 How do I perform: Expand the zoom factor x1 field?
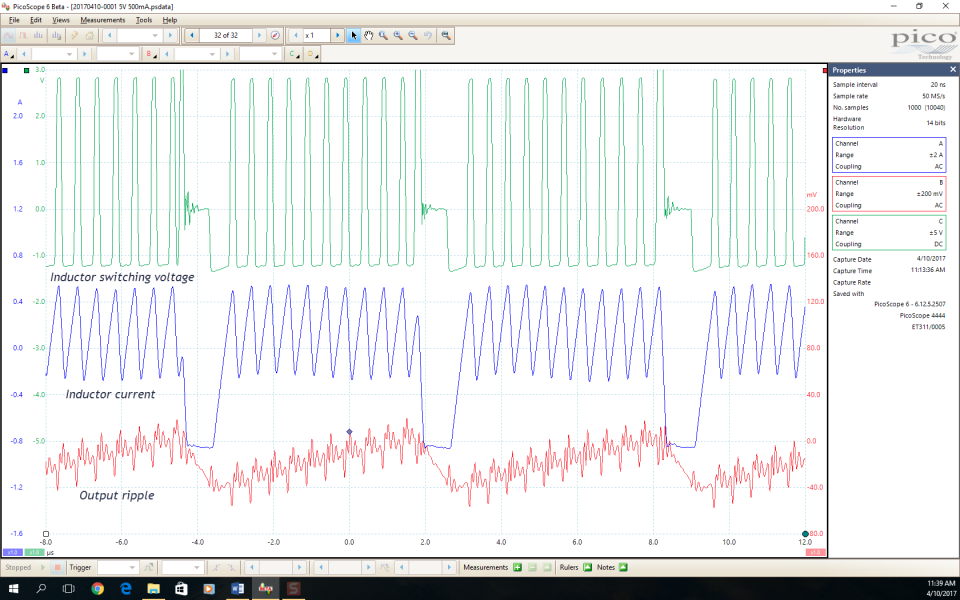[318, 35]
